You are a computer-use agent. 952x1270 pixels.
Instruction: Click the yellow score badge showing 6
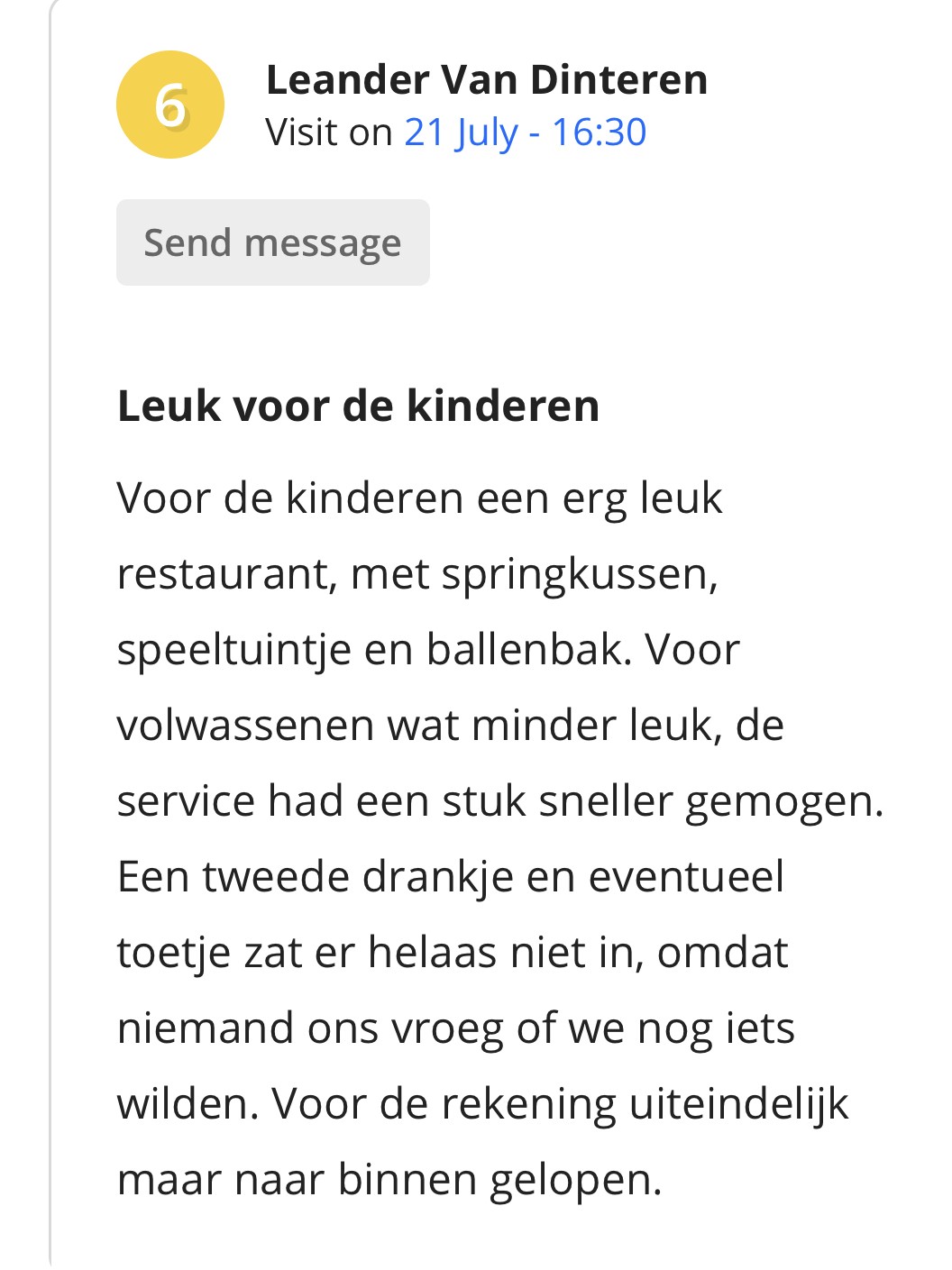click(x=170, y=105)
